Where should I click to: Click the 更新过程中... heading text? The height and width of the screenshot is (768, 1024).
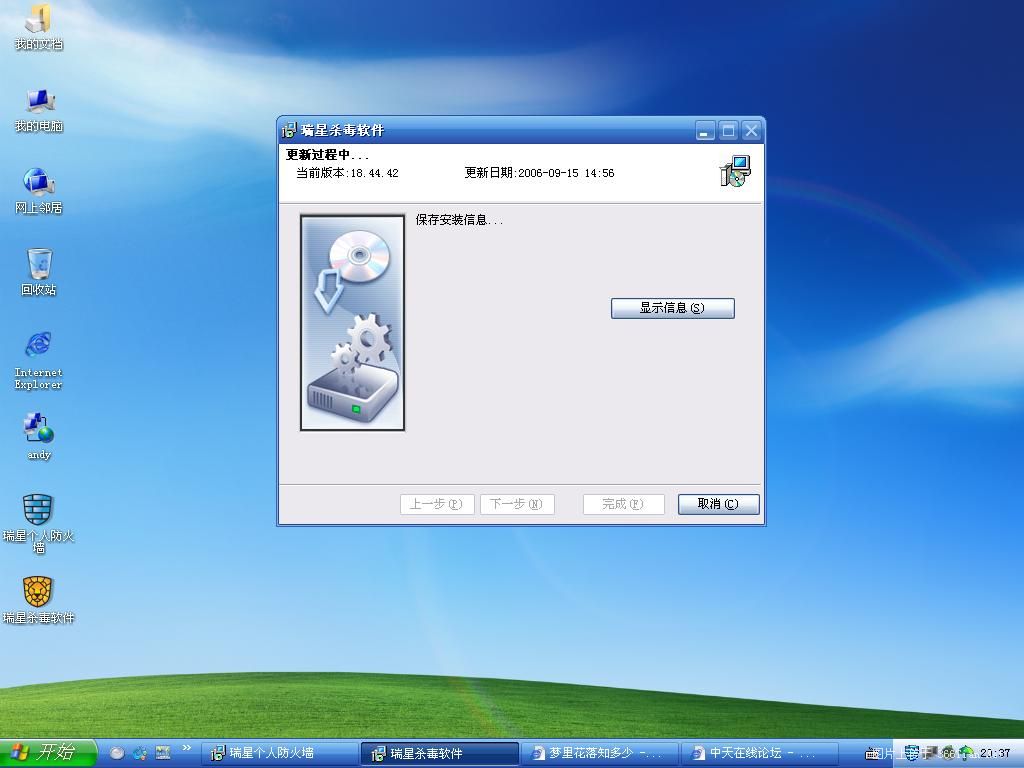(x=327, y=155)
